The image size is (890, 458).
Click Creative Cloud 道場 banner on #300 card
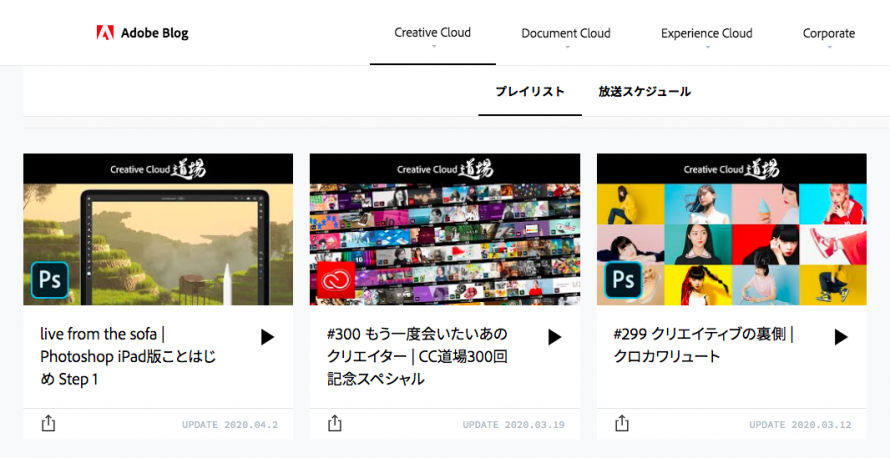coord(445,169)
